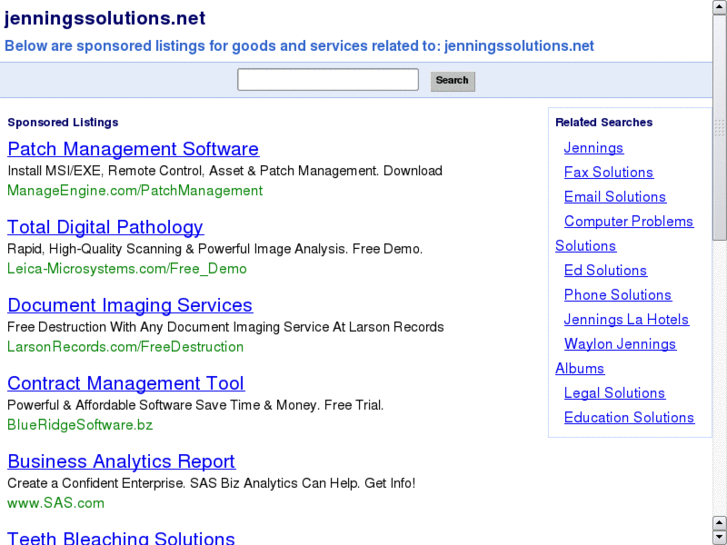Visit the ManageEngine.com/PatchManagement URL
Screen dimensions: 727x545
point(135,191)
